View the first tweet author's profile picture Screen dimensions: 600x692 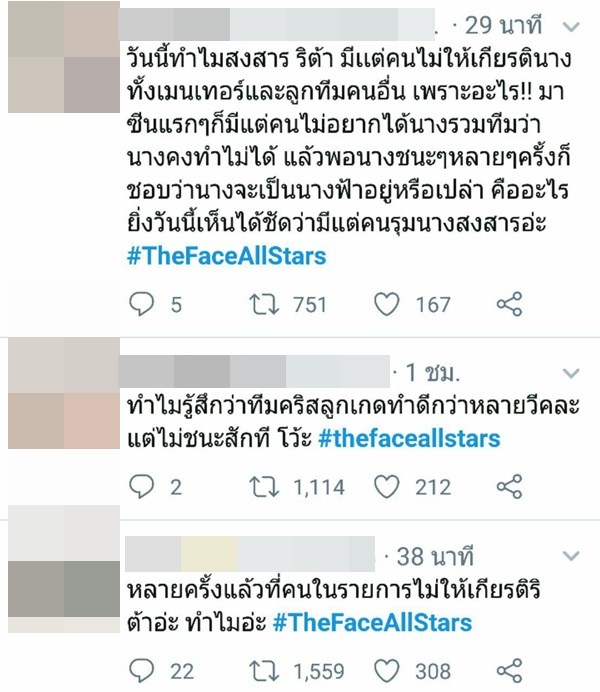[64, 56]
